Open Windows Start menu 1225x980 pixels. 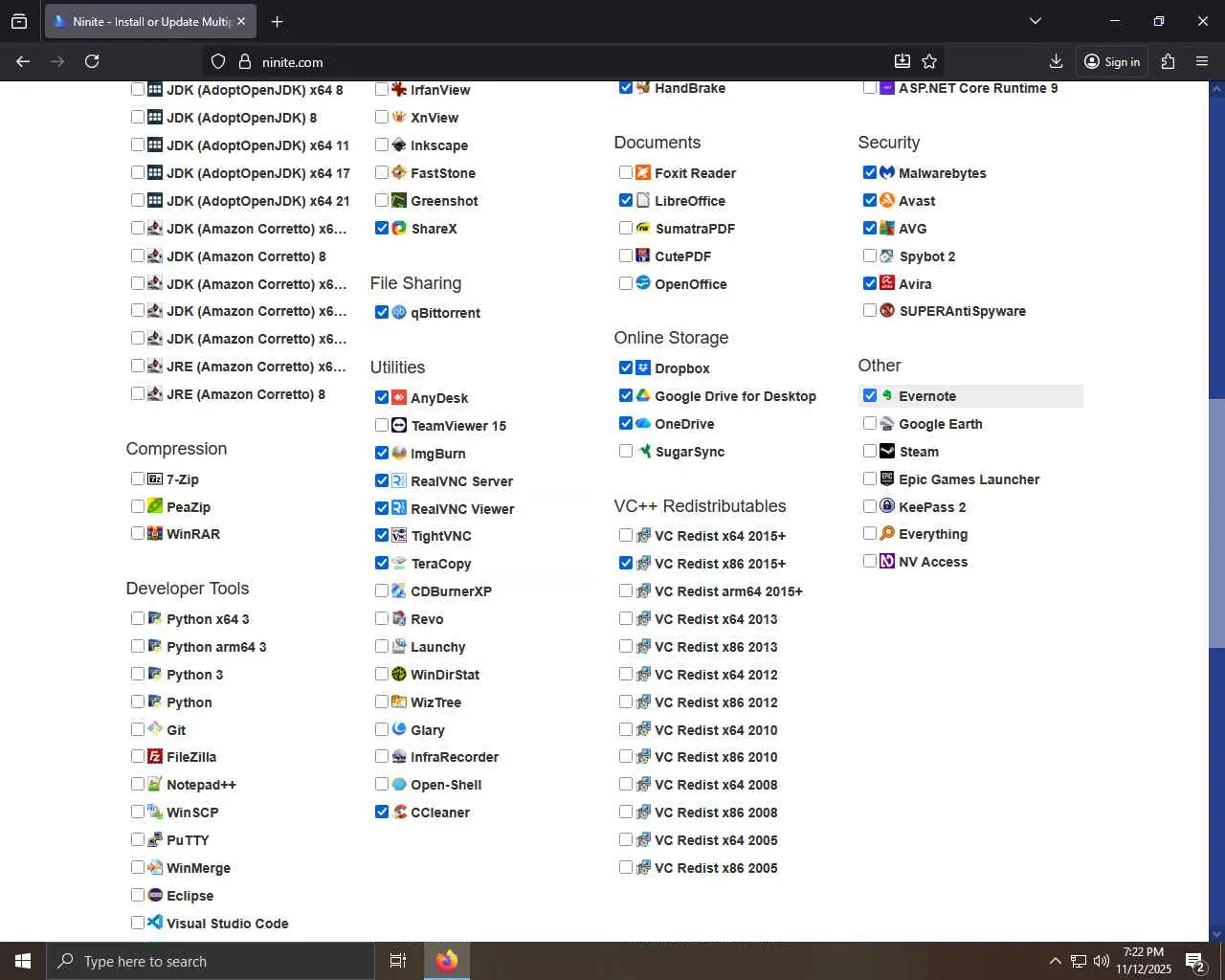[23, 961]
